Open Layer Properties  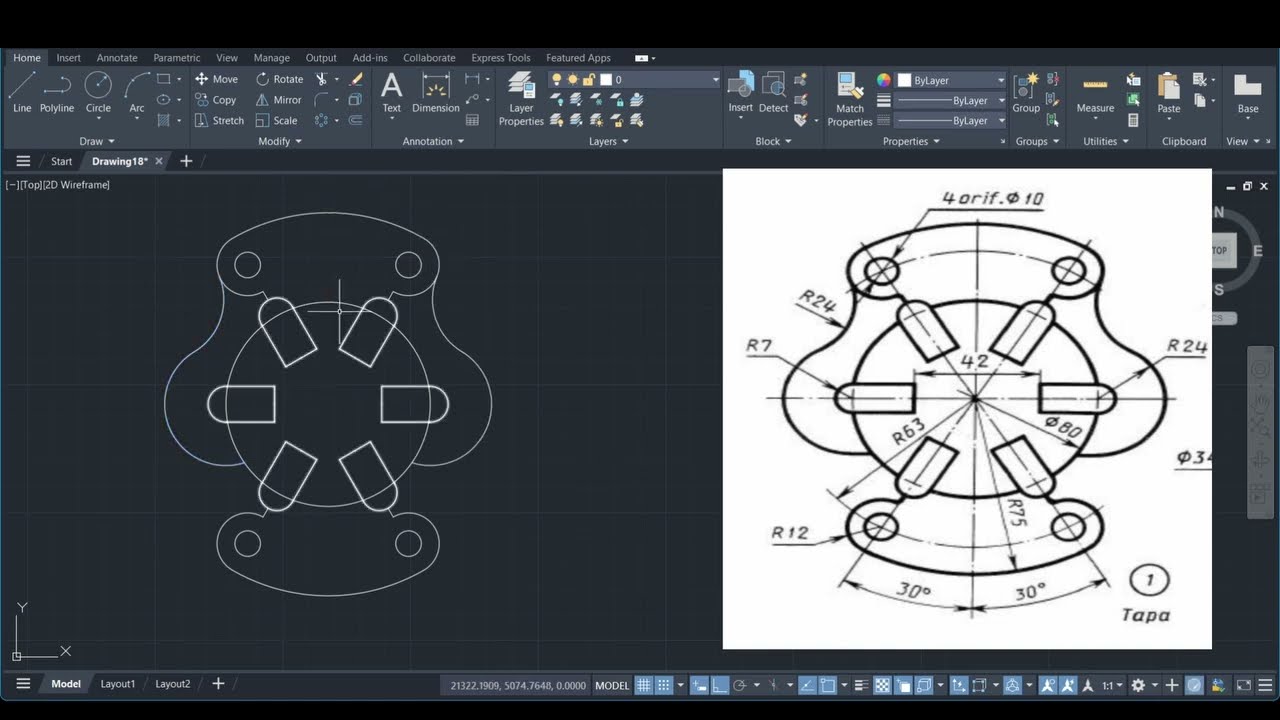(521, 99)
